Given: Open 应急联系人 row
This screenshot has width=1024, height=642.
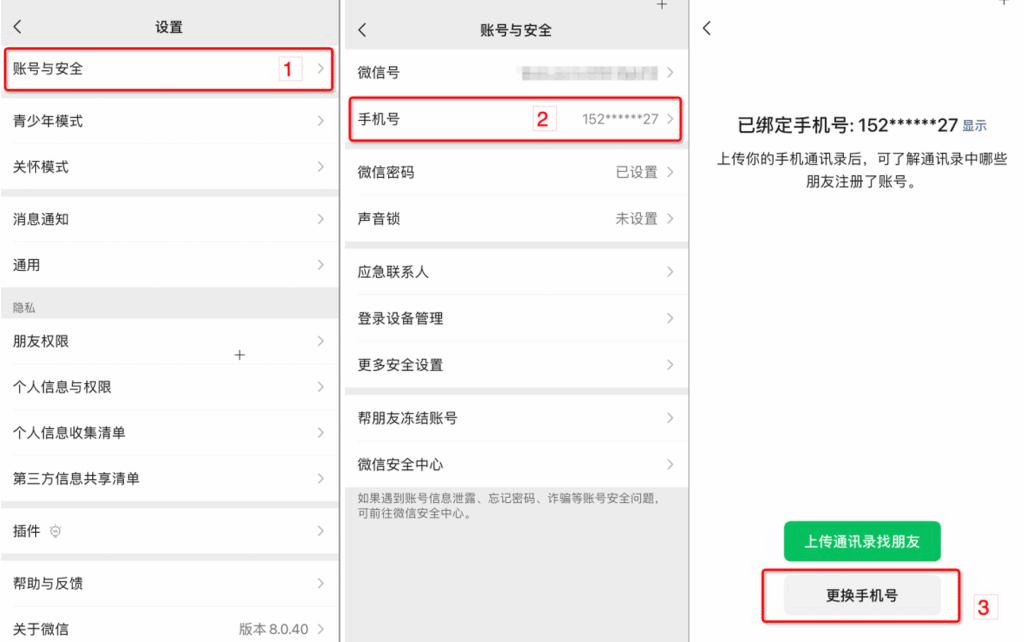Looking at the screenshot, I should [x=515, y=272].
